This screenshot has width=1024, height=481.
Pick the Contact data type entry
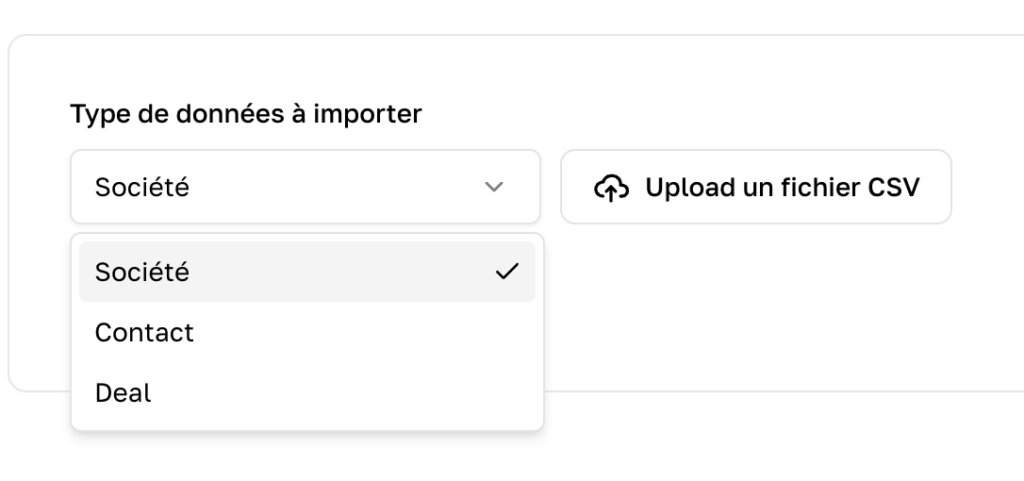144,332
